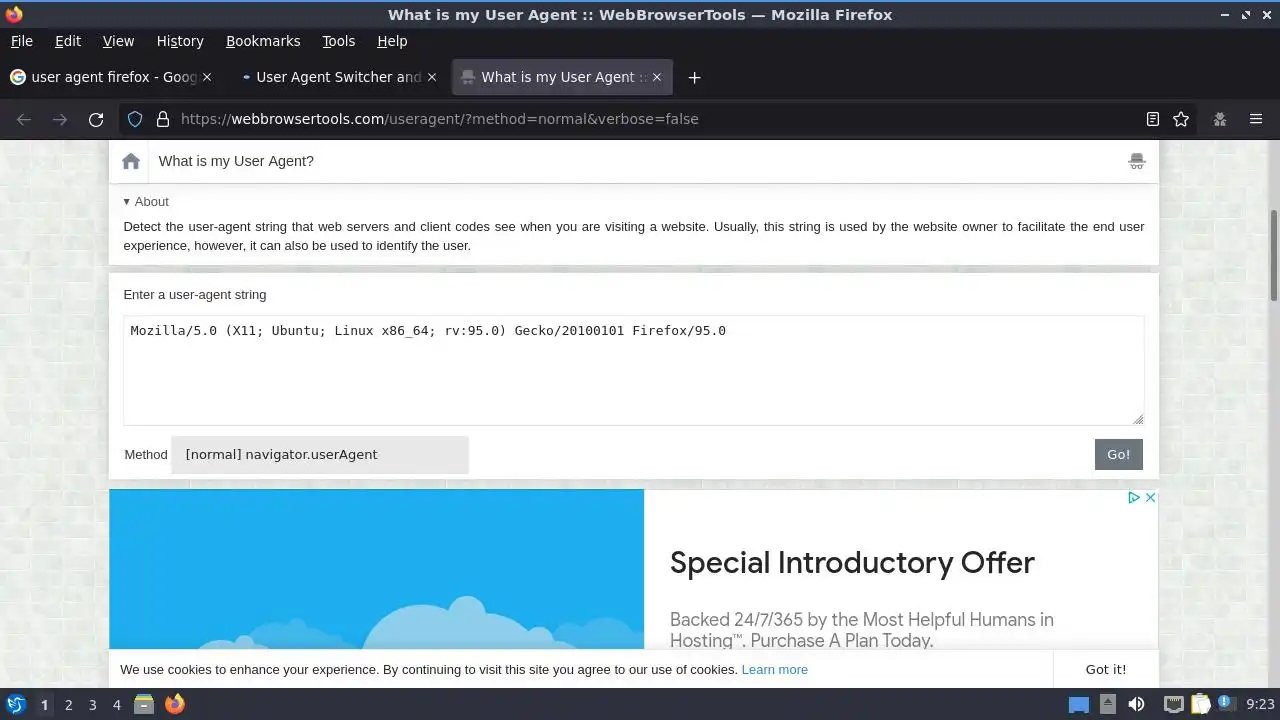
Task: Click the 'Enter a user-agent string' label
Action: [x=195, y=295]
